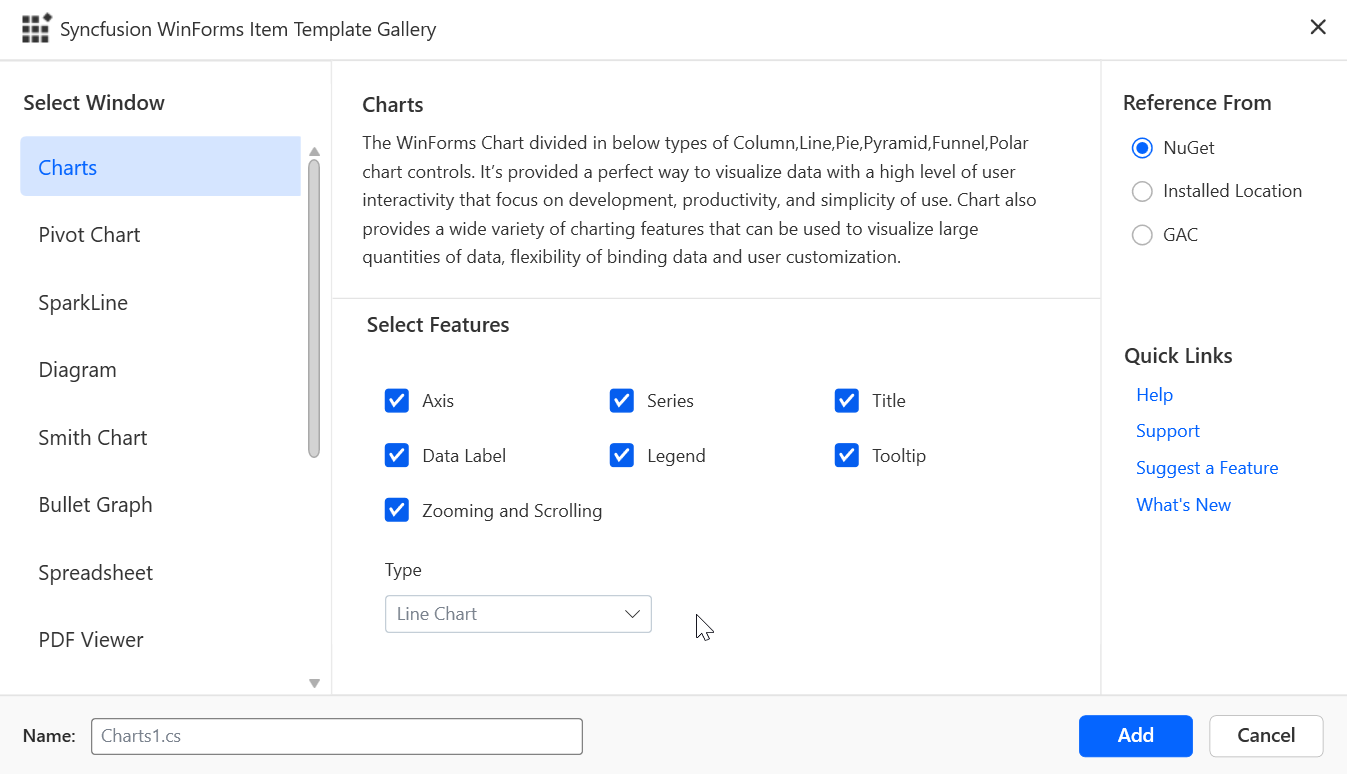
Task: Open the Spreadsheet template
Action: 95,572
